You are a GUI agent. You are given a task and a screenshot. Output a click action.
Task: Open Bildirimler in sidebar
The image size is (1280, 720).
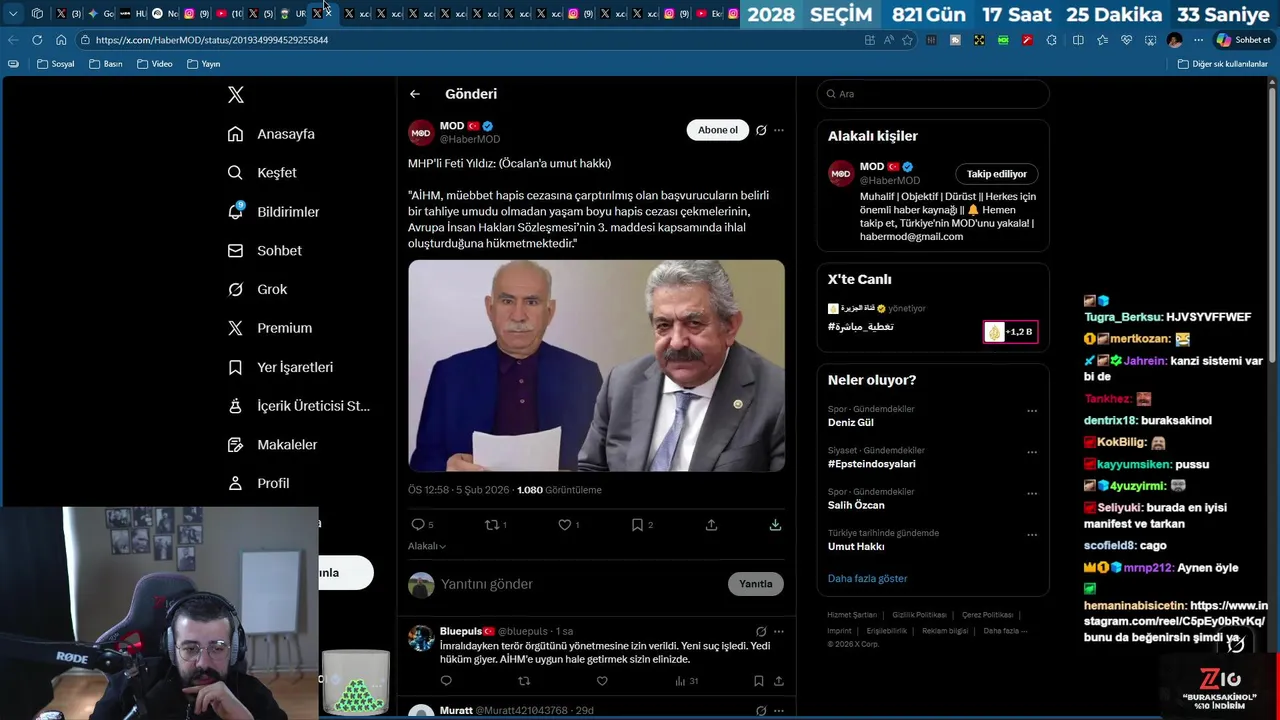pyautogui.click(x=274, y=212)
